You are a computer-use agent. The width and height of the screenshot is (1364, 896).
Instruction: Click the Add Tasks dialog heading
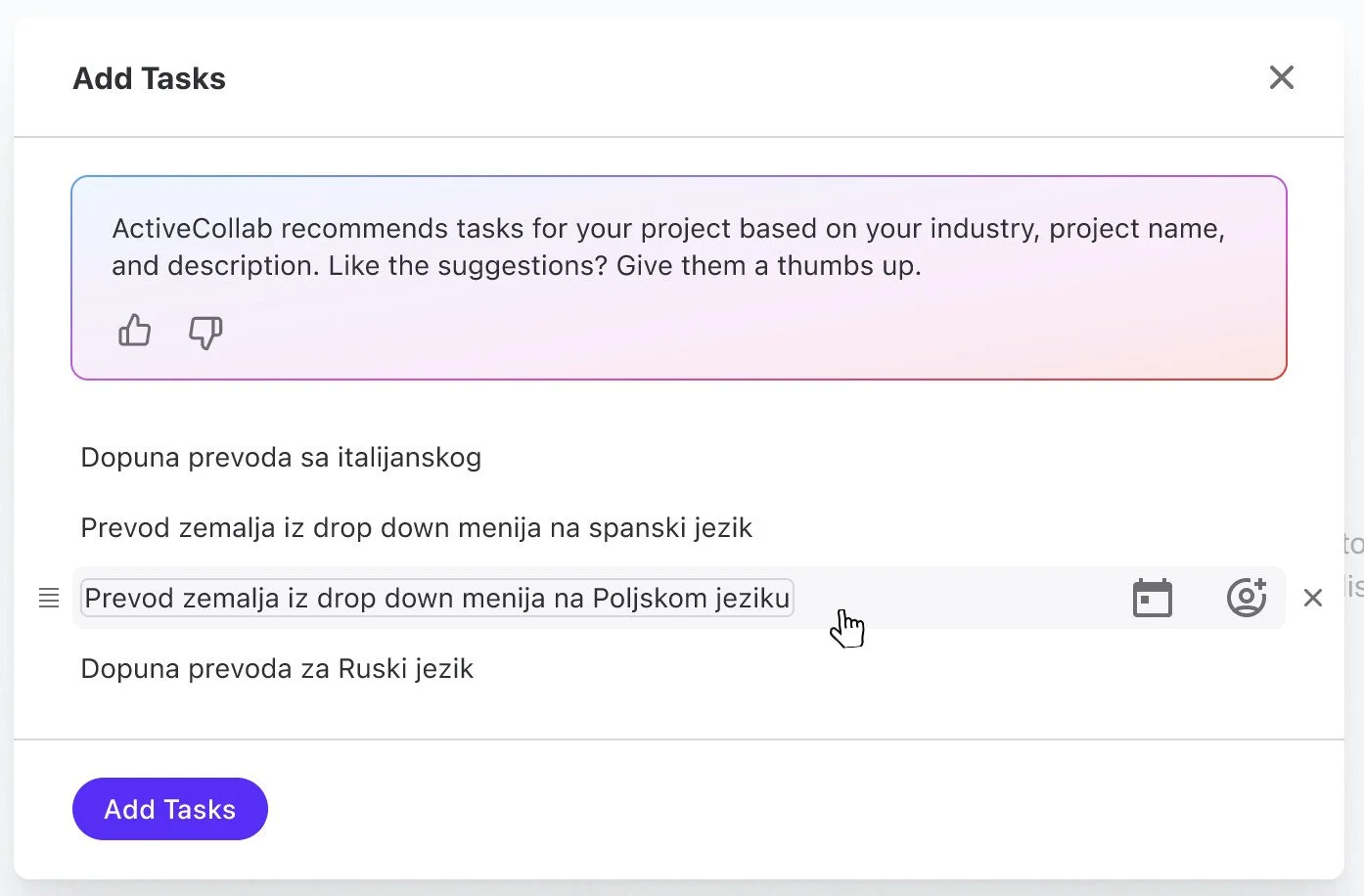[149, 78]
